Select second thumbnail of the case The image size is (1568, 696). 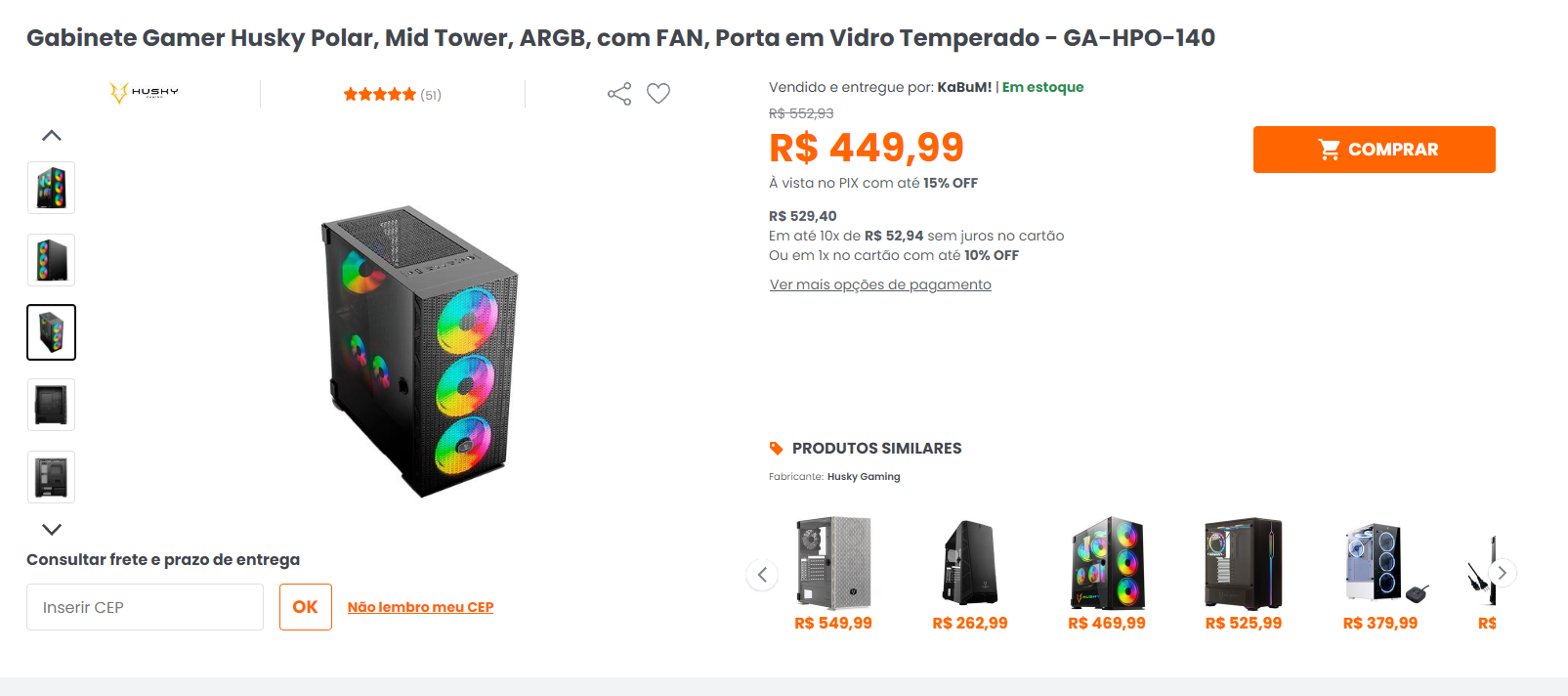(x=51, y=260)
